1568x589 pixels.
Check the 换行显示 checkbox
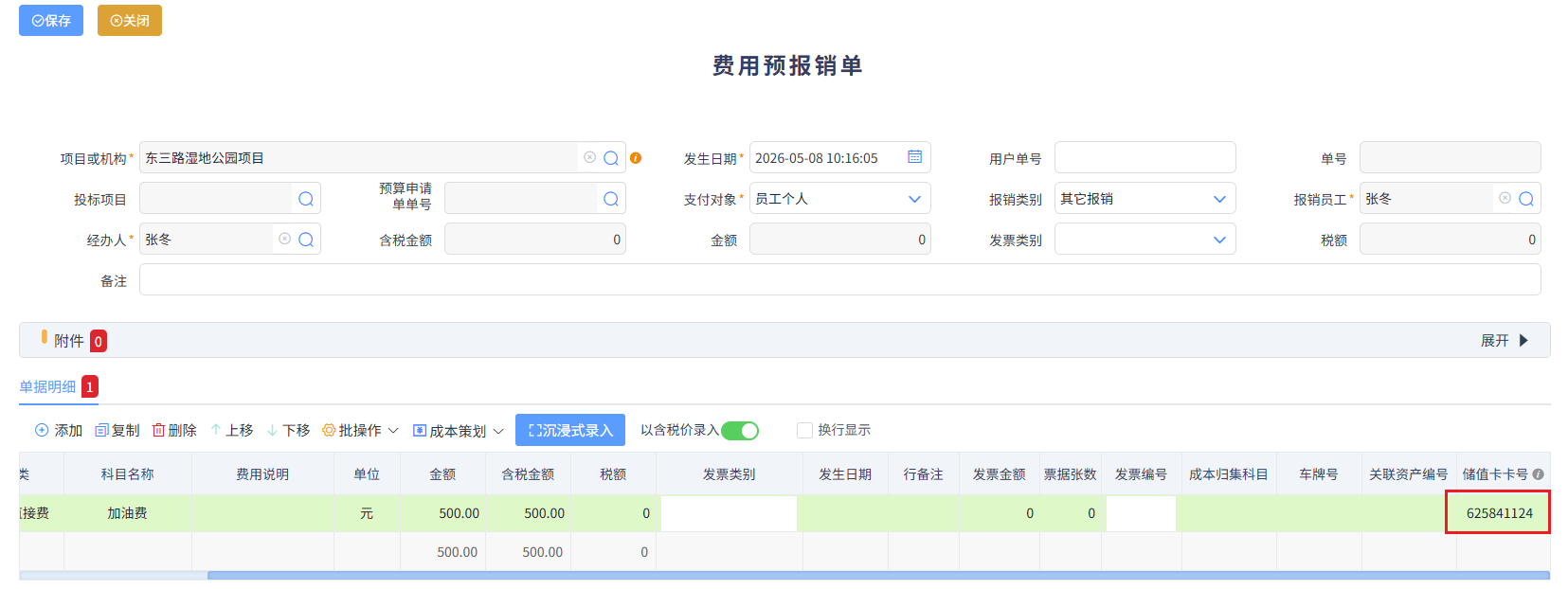pyautogui.click(x=804, y=430)
